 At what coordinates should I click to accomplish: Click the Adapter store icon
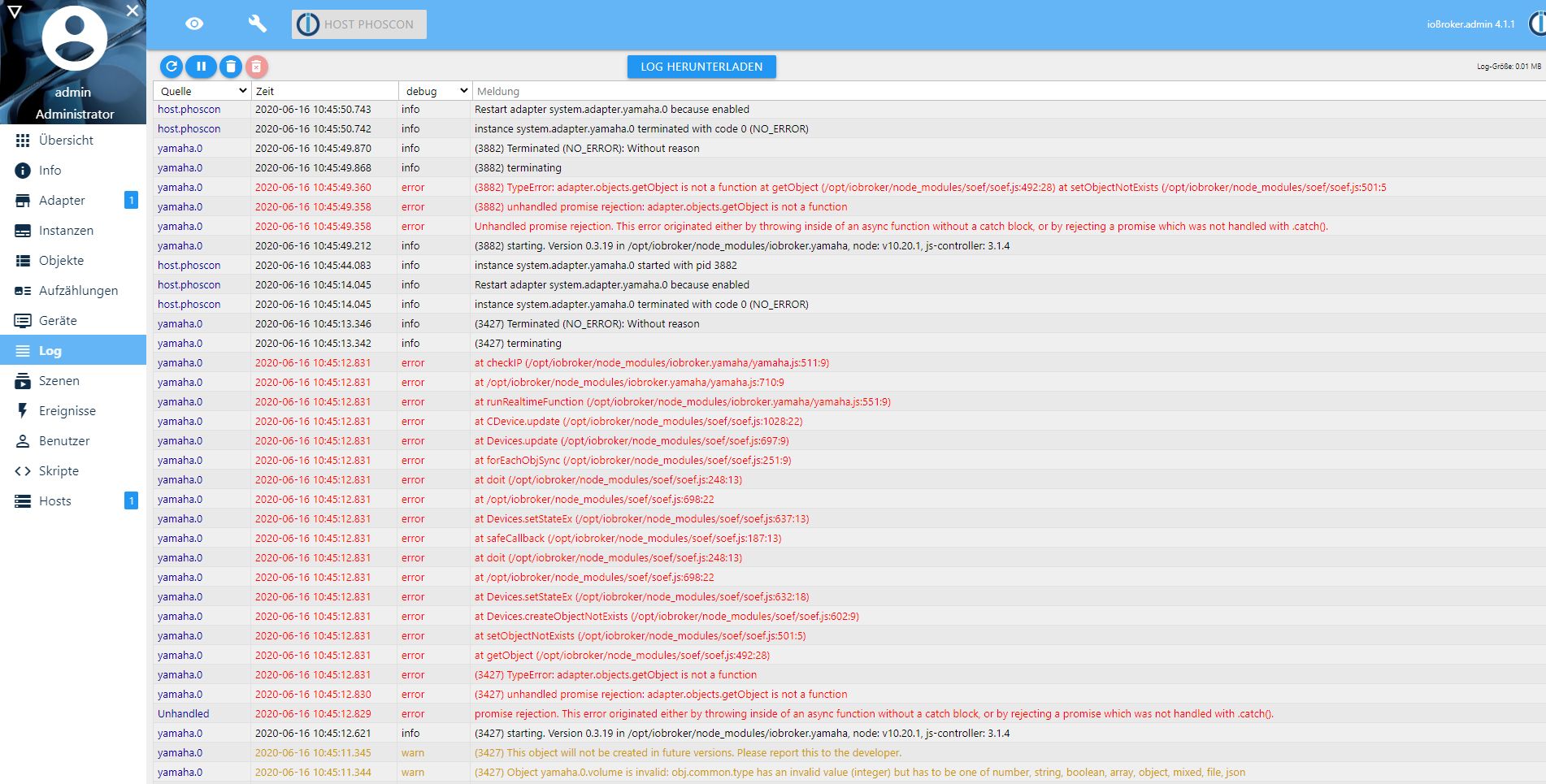pyautogui.click(x=23, y=201)
